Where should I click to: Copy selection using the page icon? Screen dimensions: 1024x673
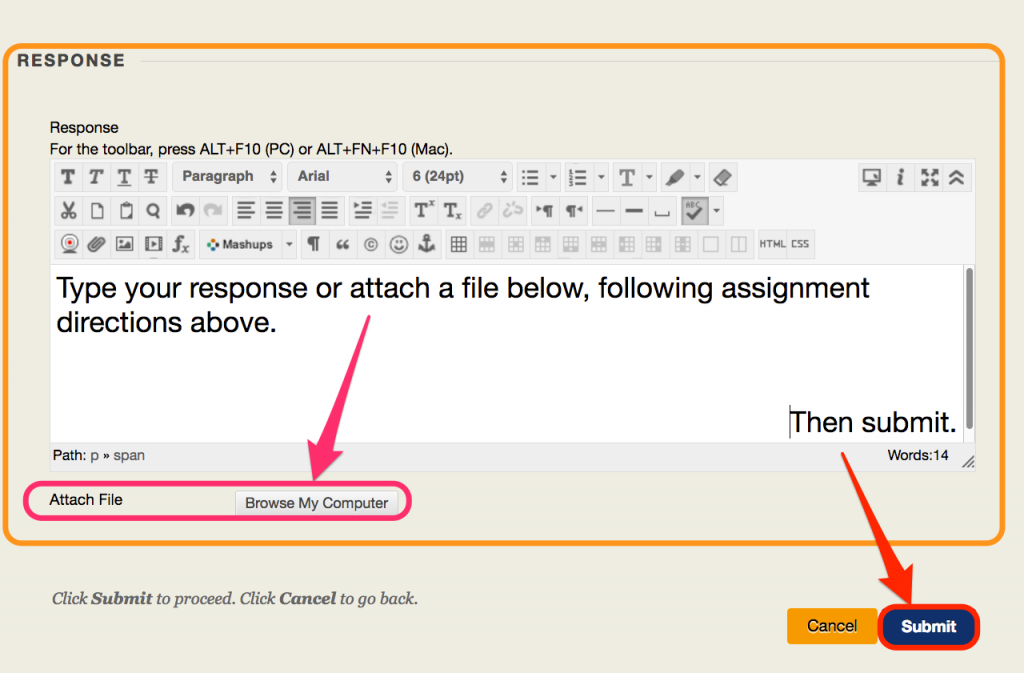(97, 211)
